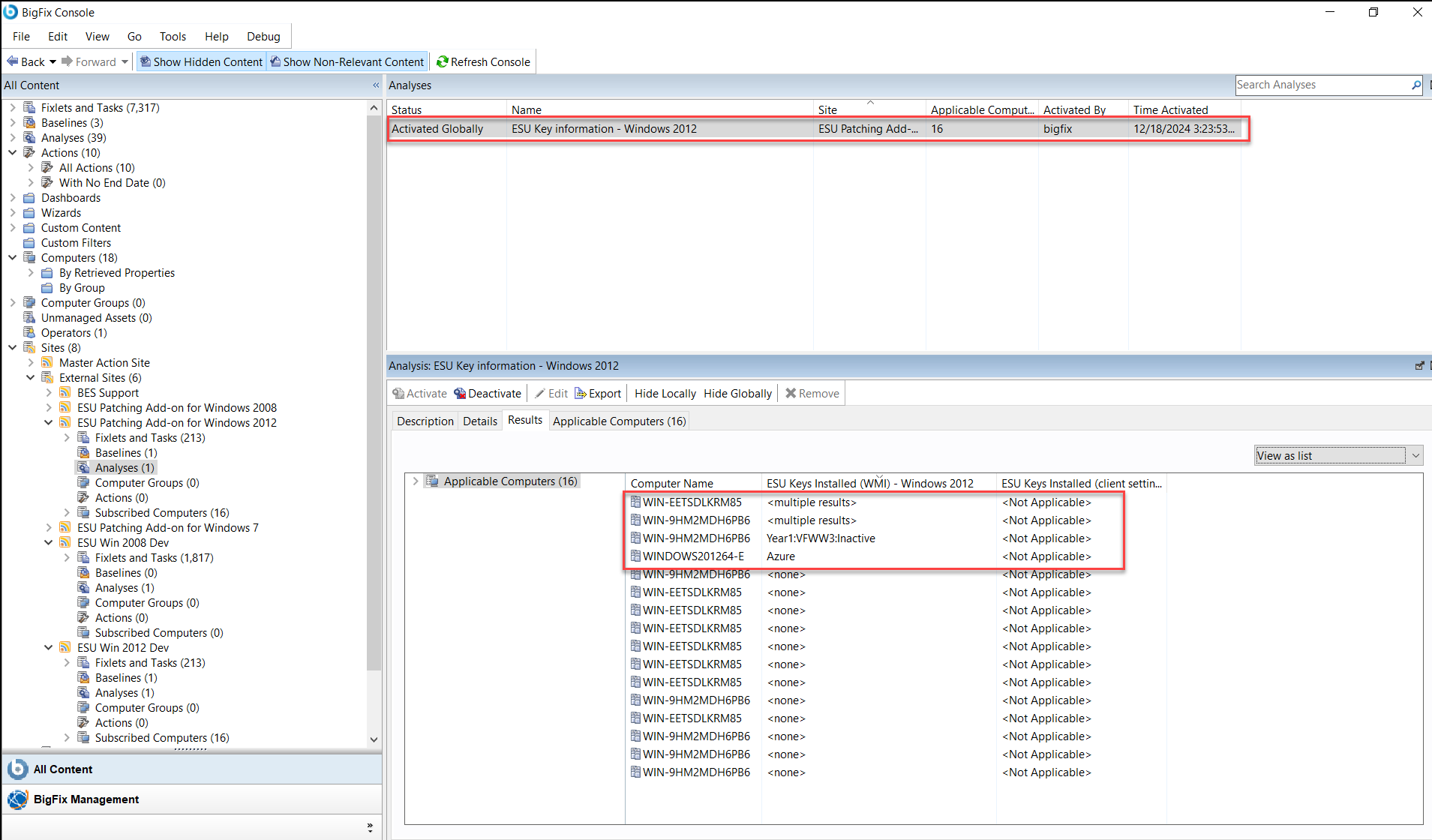Collapse the Computers (18) node
The height and width of the screenshot is (840, 1432).
click(13, 258)
